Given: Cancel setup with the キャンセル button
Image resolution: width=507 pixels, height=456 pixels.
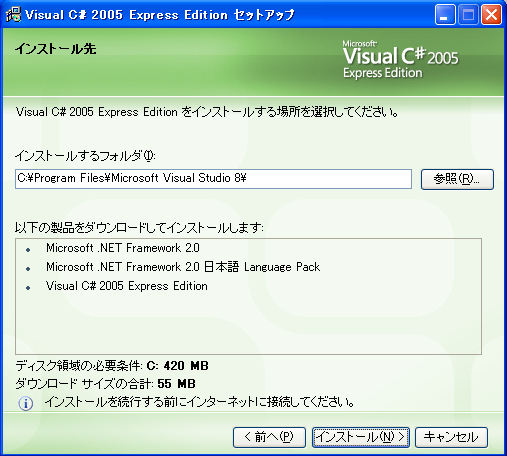Looking at the screenshot, I should click(x=451, y=437).
